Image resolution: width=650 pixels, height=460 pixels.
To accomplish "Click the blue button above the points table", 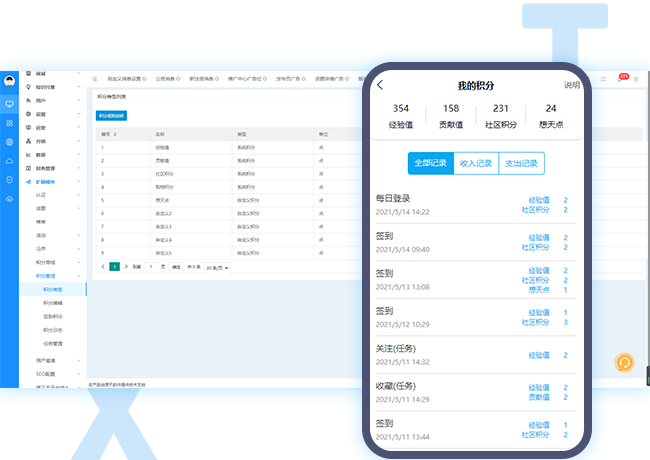I will pyautogui.click(x=111, y=115).
